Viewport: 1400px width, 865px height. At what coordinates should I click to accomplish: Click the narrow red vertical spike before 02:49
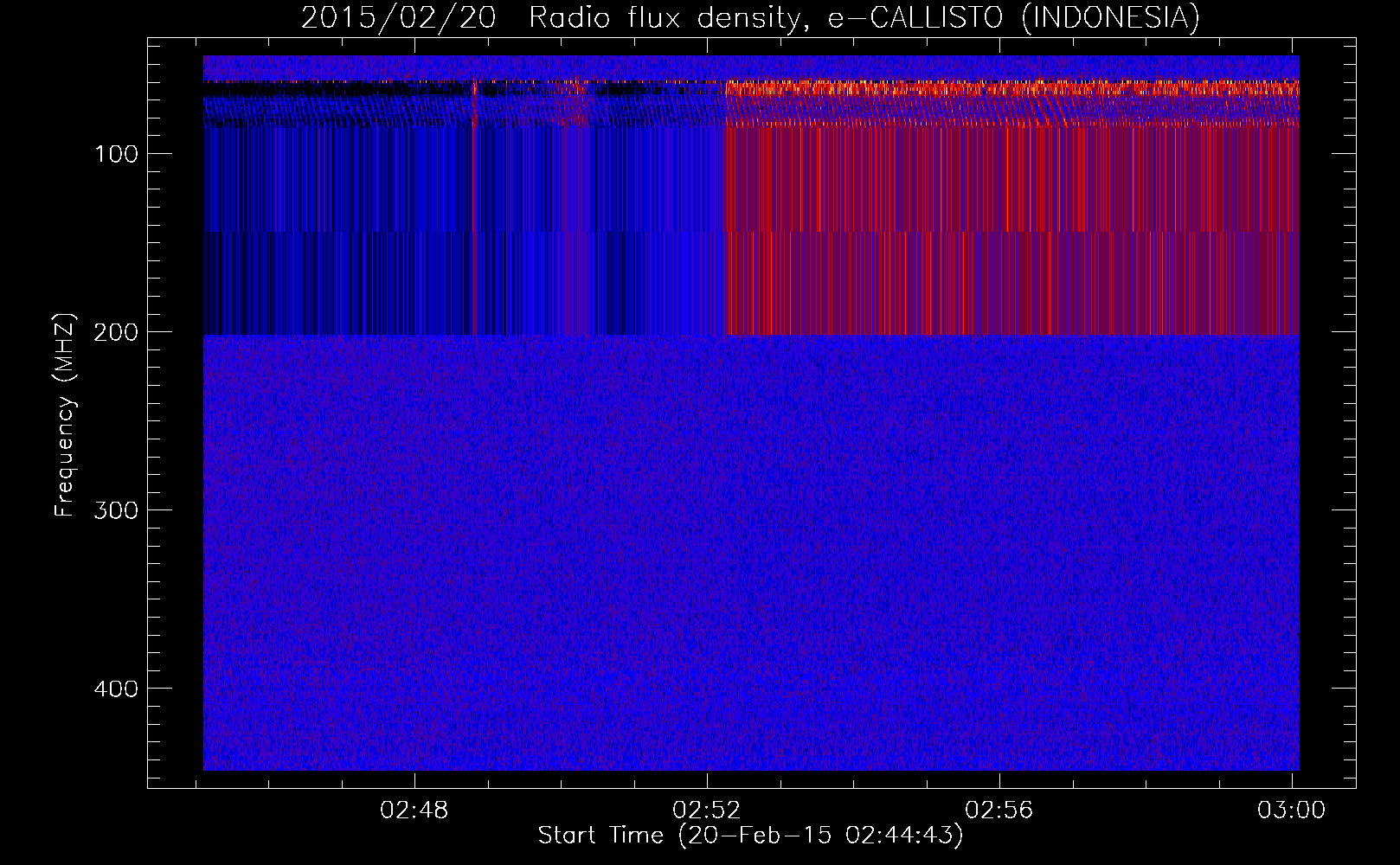474,208
